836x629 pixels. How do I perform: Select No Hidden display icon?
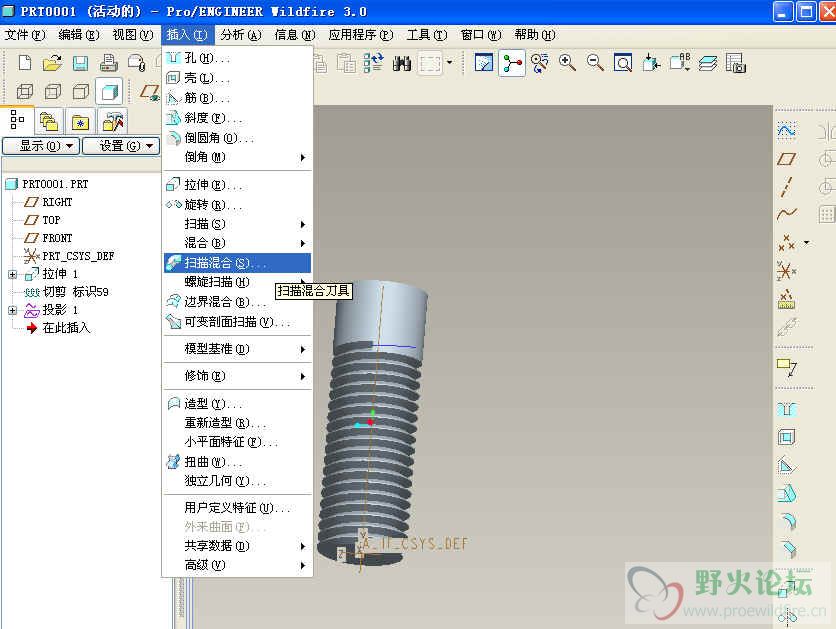click(x=81, y=92)
